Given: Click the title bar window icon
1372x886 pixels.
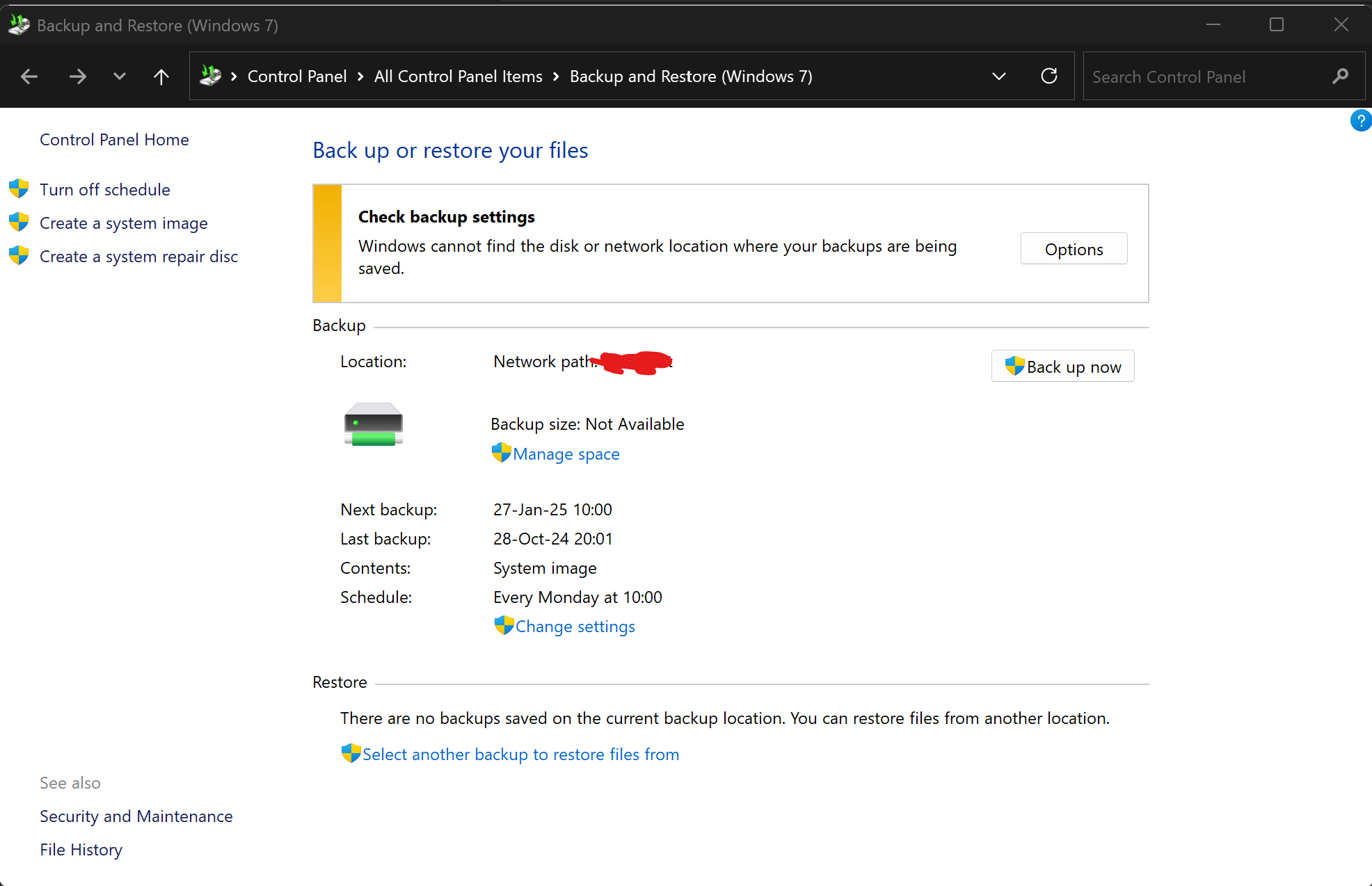Looking at the screenshot, I should [19, 25].
